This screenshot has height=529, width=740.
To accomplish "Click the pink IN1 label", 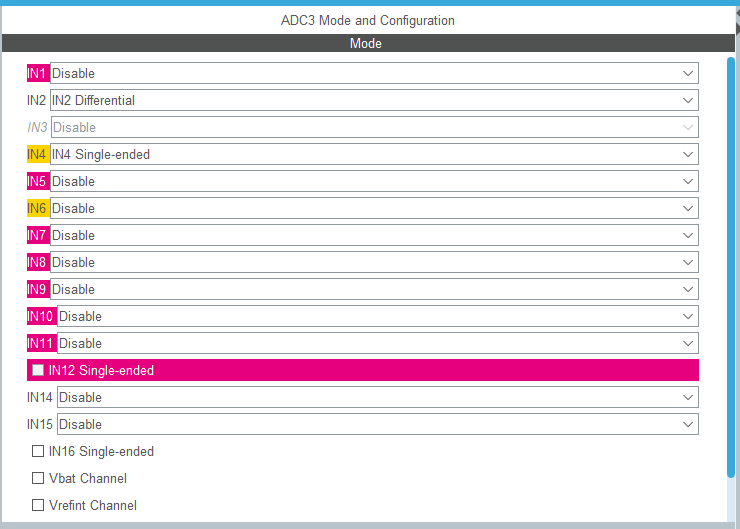I will tap(38, 73).
